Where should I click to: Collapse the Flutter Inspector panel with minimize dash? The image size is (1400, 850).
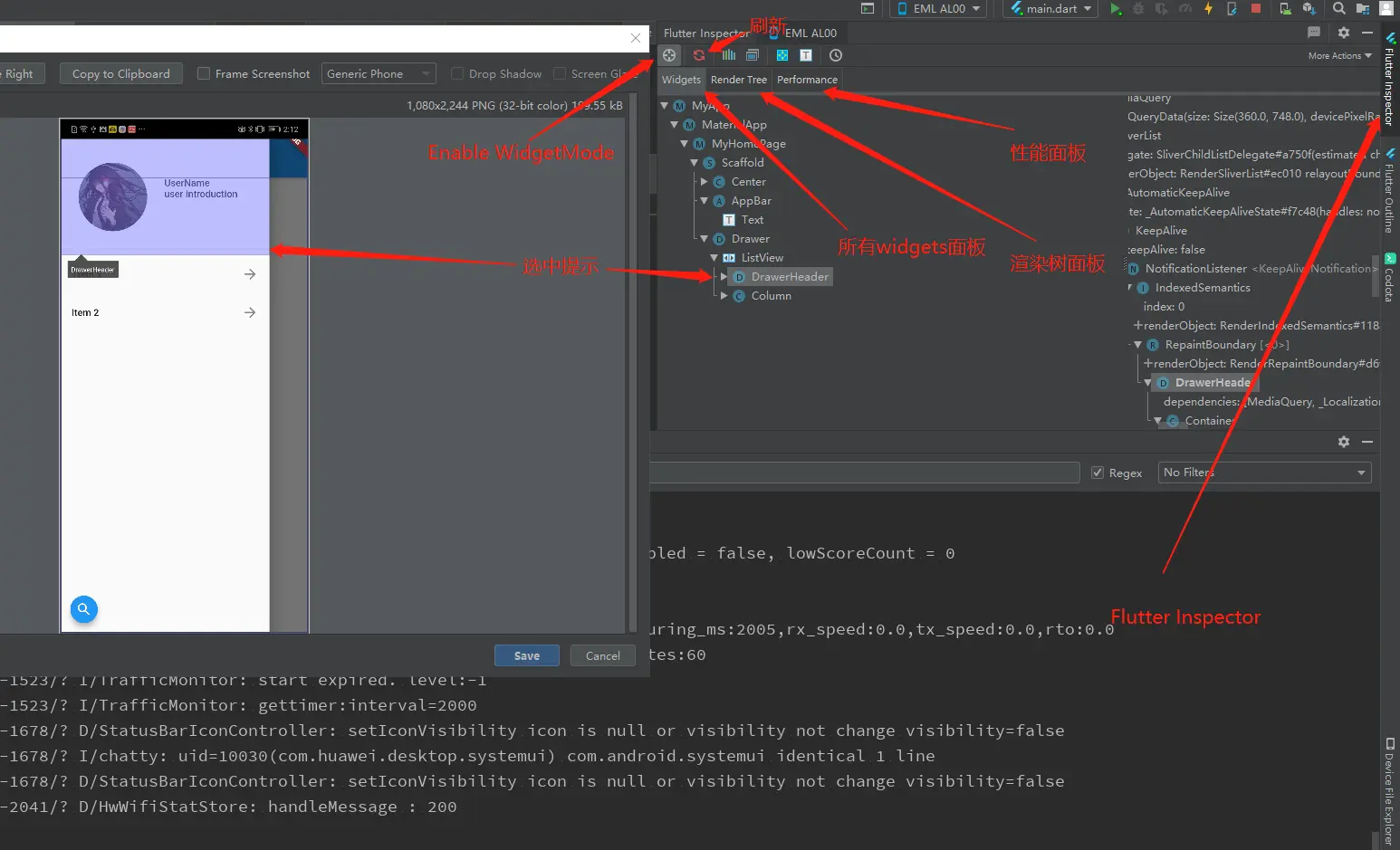1367,33
